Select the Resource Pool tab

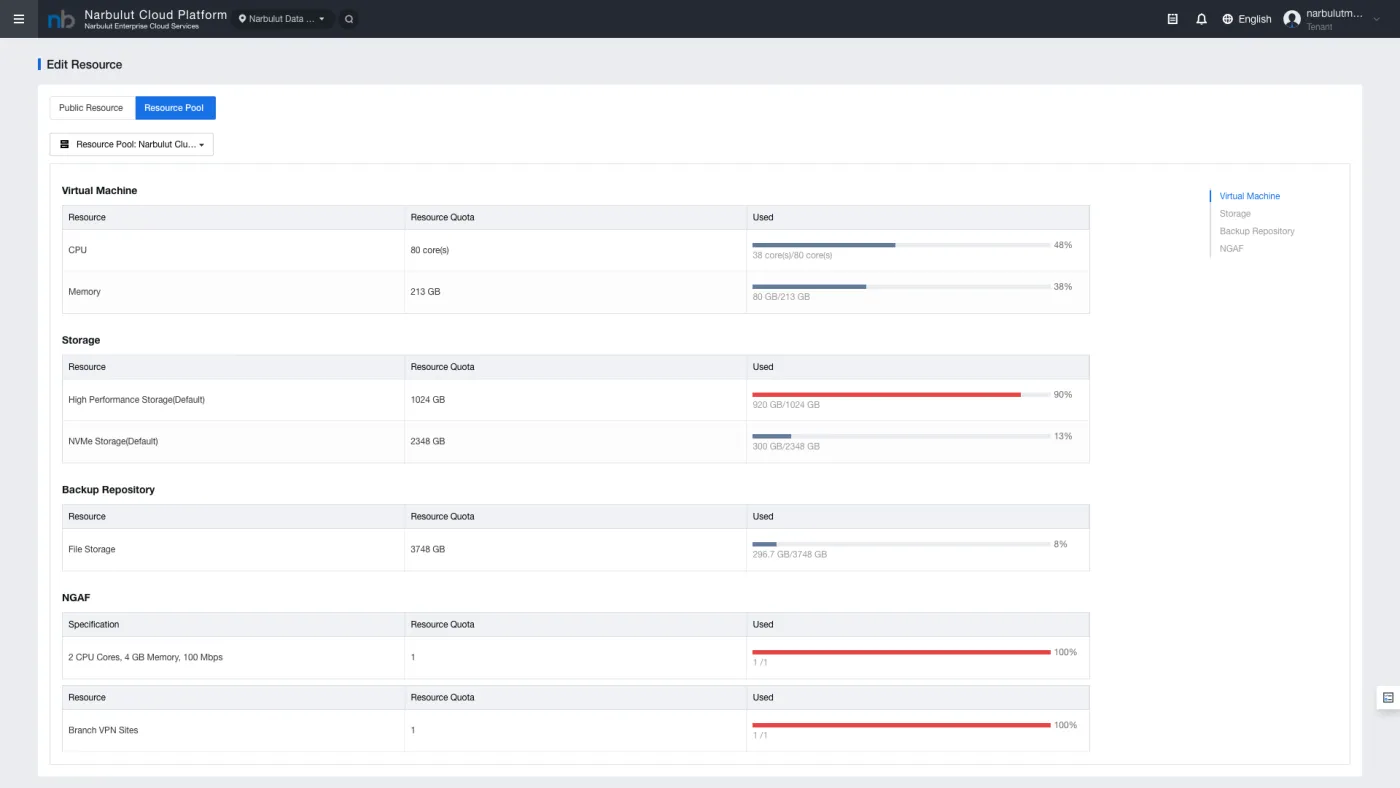[174, 108]
